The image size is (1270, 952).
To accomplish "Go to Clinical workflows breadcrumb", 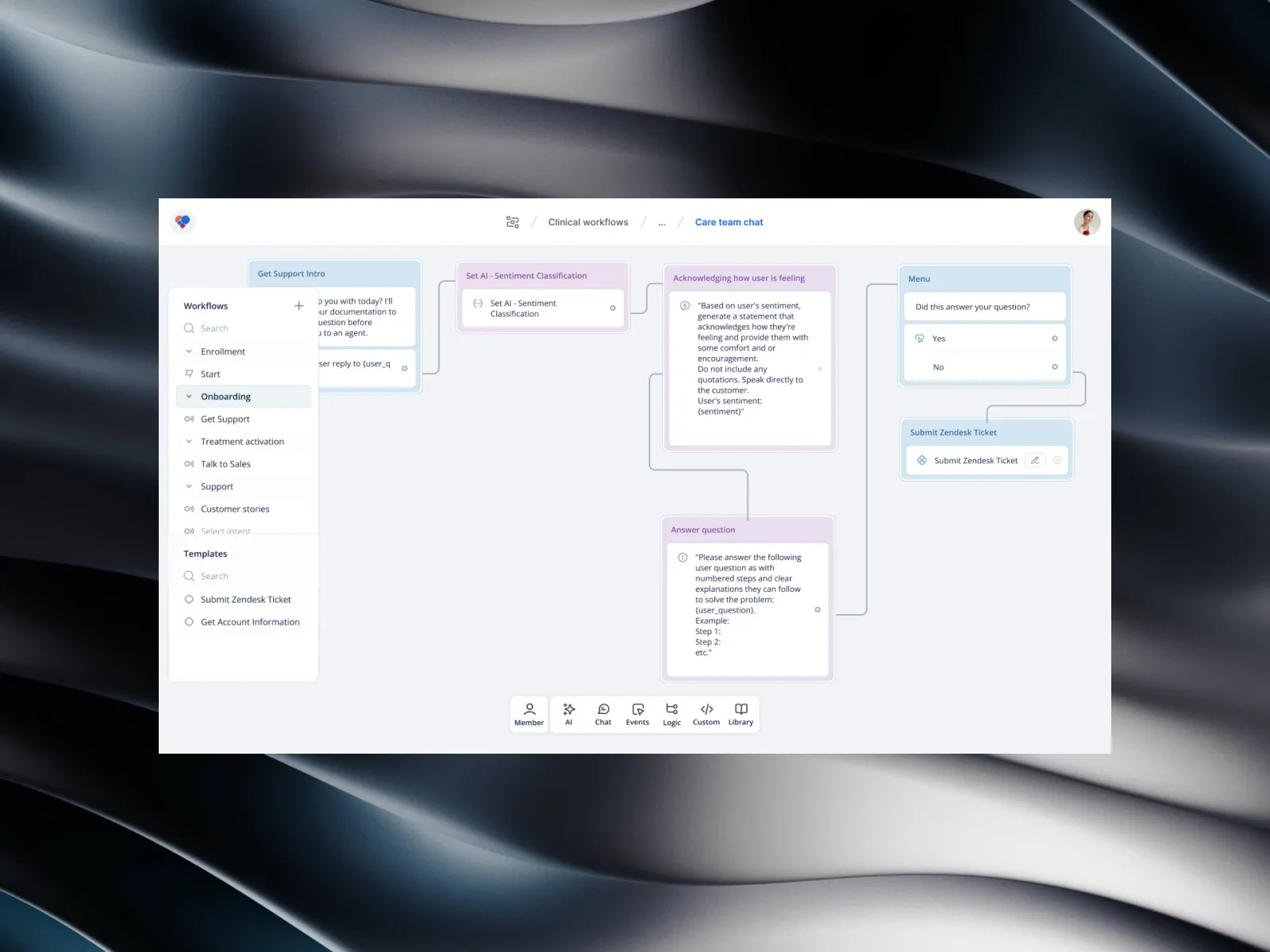I will (x=588, y=222).
